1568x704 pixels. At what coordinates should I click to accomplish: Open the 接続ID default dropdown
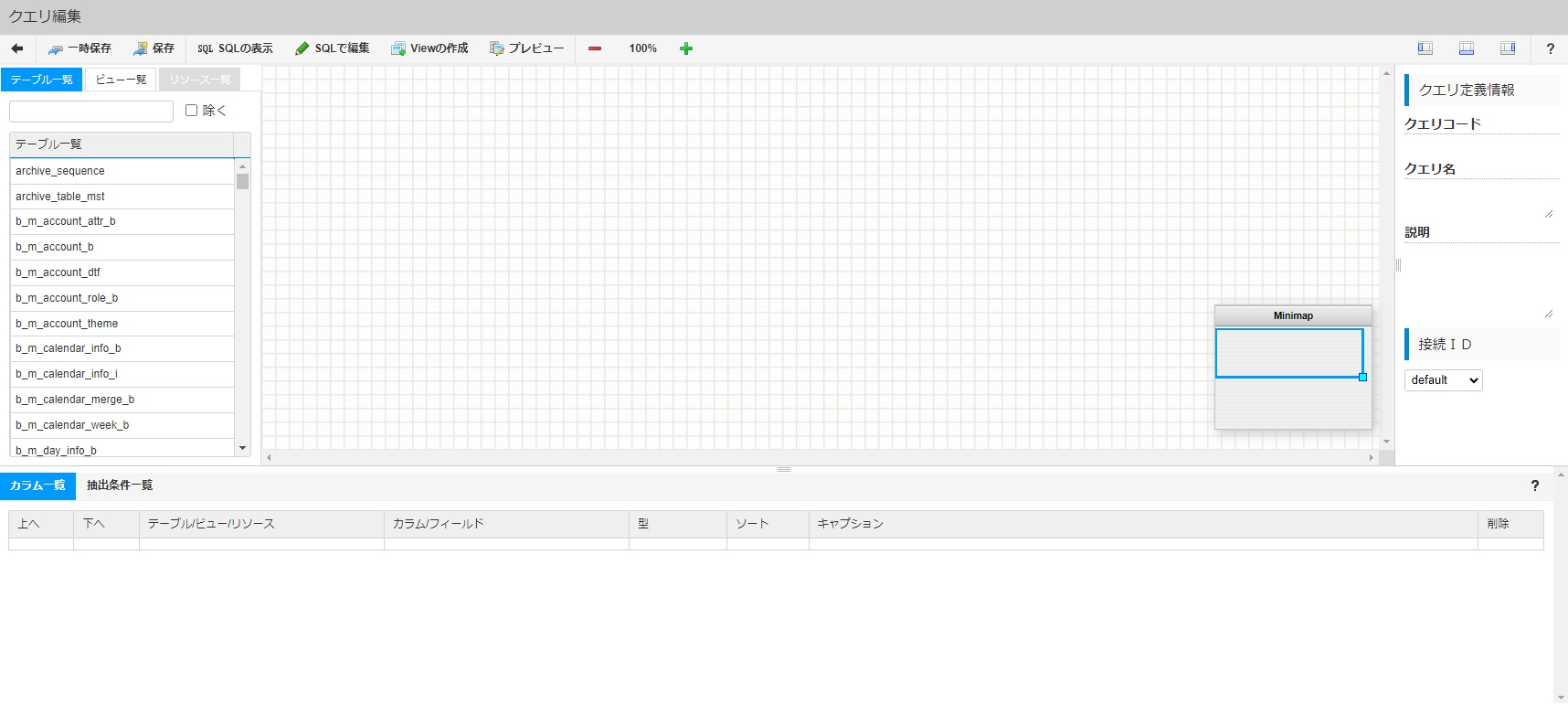1443,380
